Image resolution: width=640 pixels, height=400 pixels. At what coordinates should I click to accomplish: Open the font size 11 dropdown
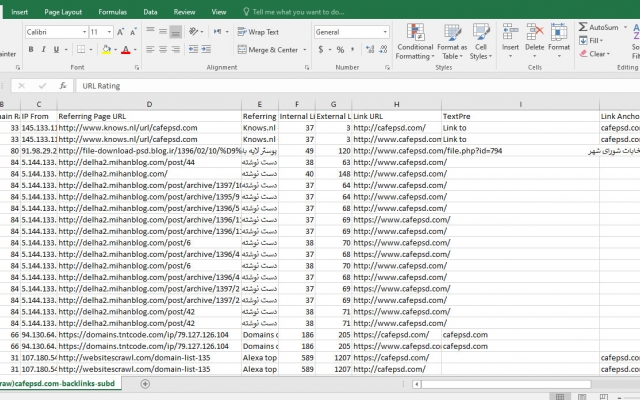click(109, 32)
